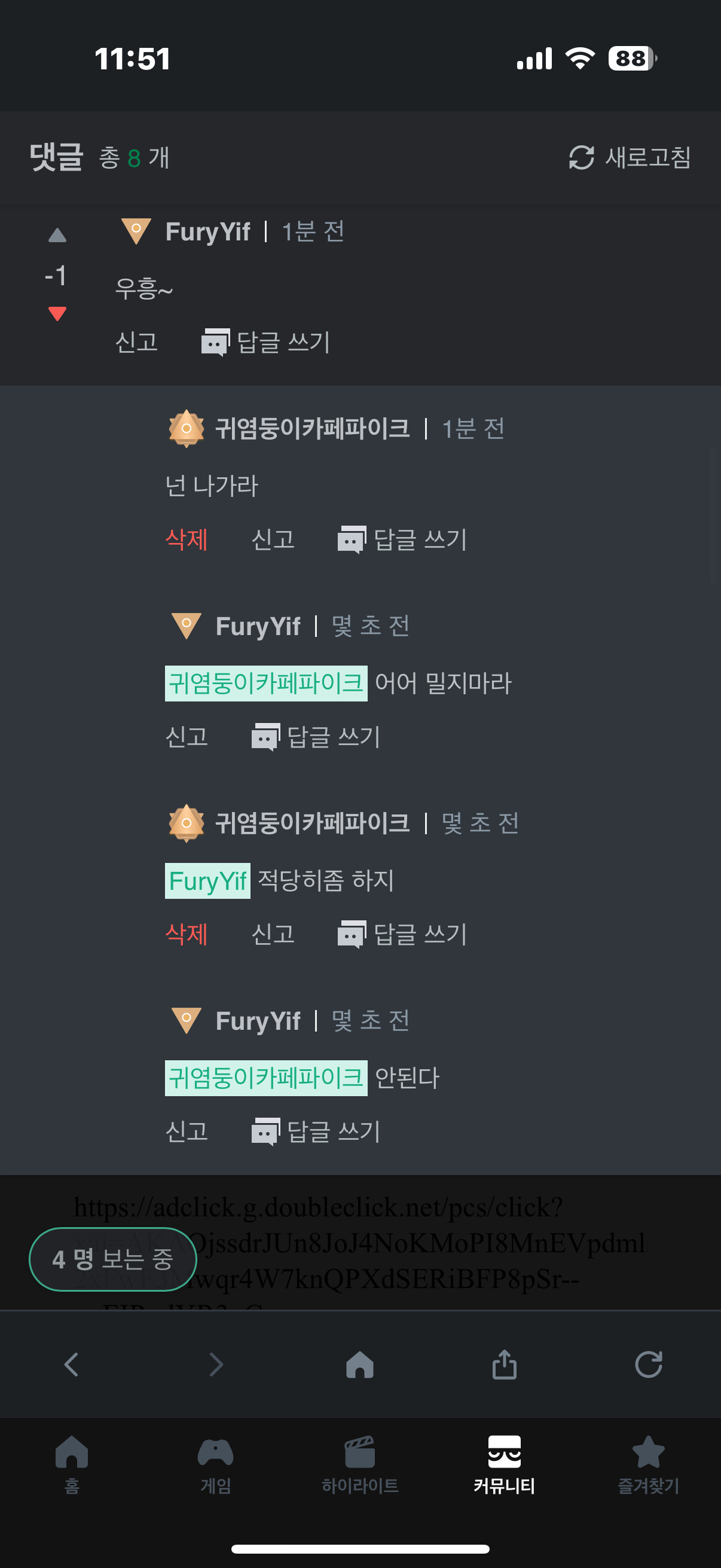Tap the share icon in browser bar

pos(505,1364)
